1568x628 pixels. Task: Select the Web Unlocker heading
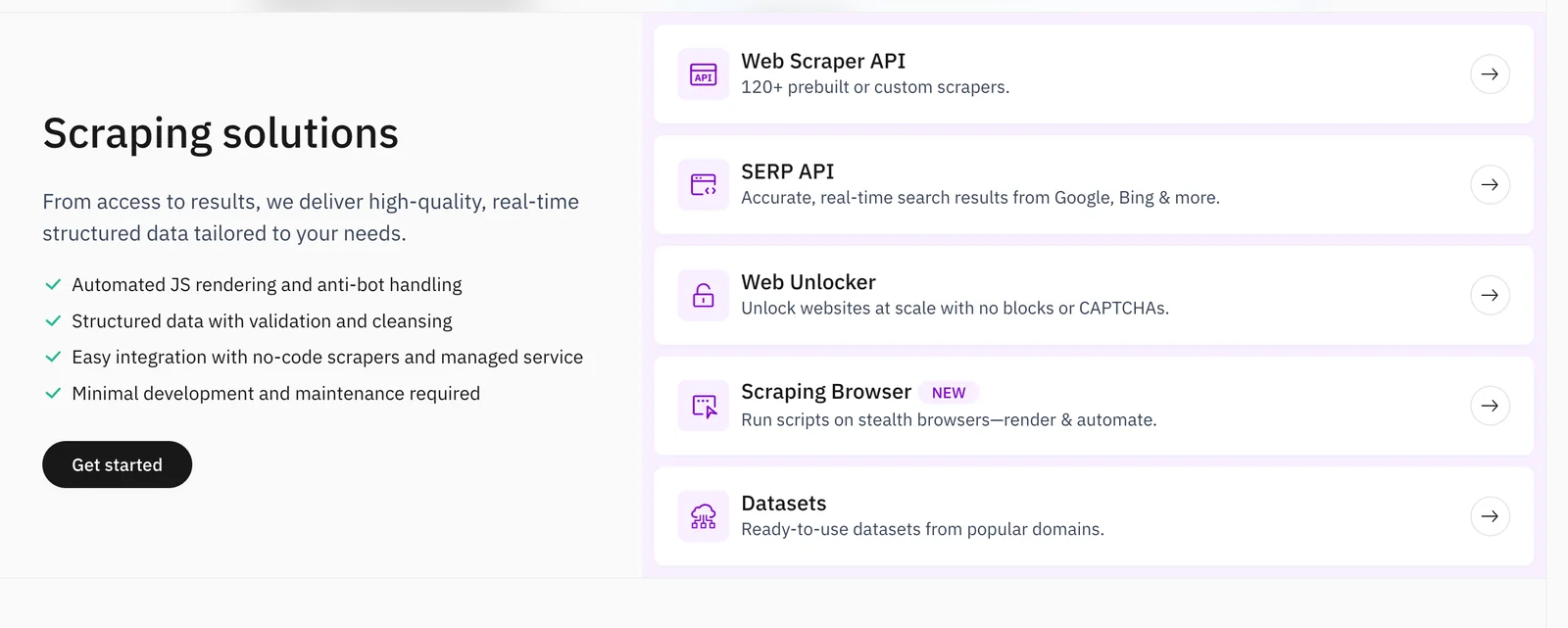click(808, 282)
